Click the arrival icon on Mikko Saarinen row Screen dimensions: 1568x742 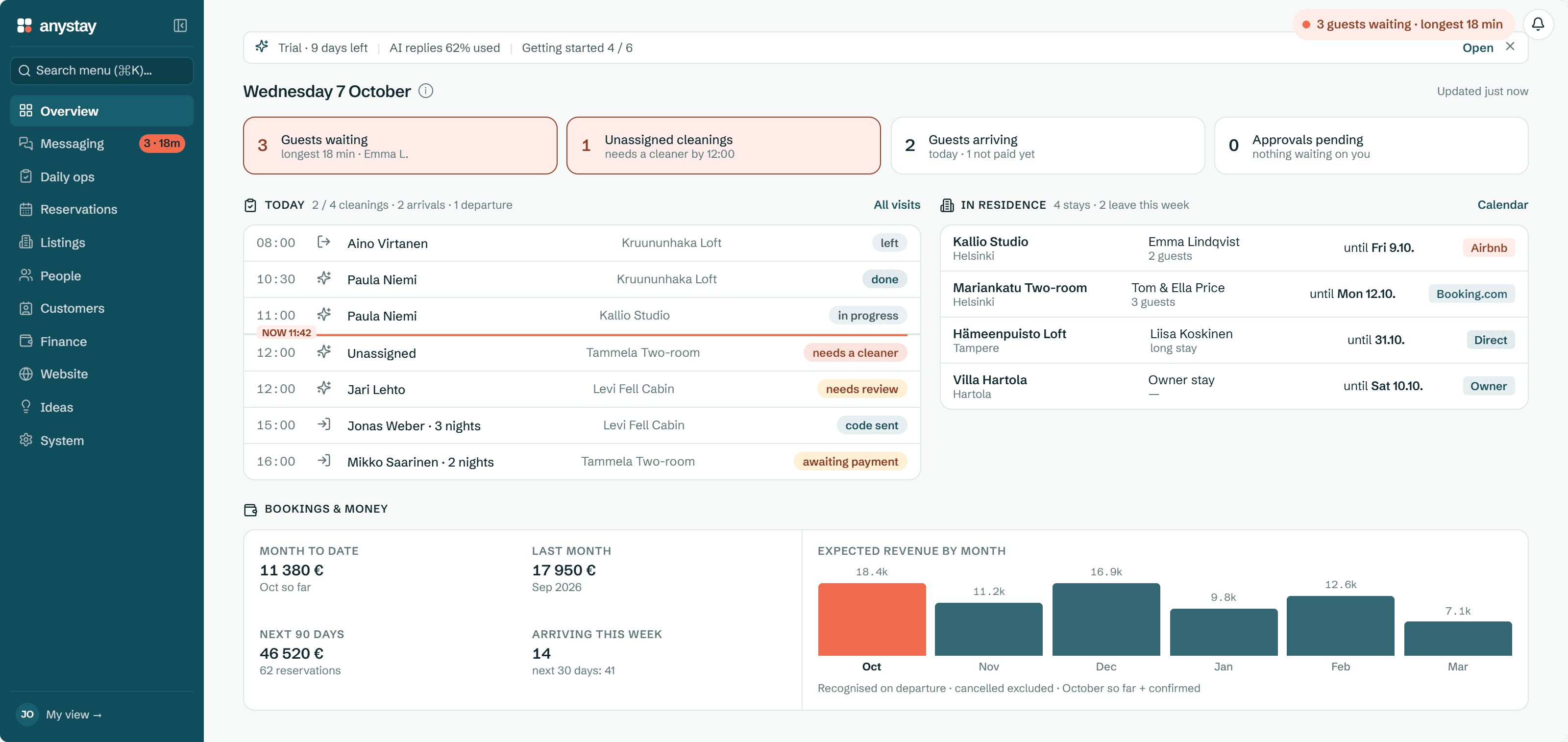pyautogui.click(x=324, y=461)
